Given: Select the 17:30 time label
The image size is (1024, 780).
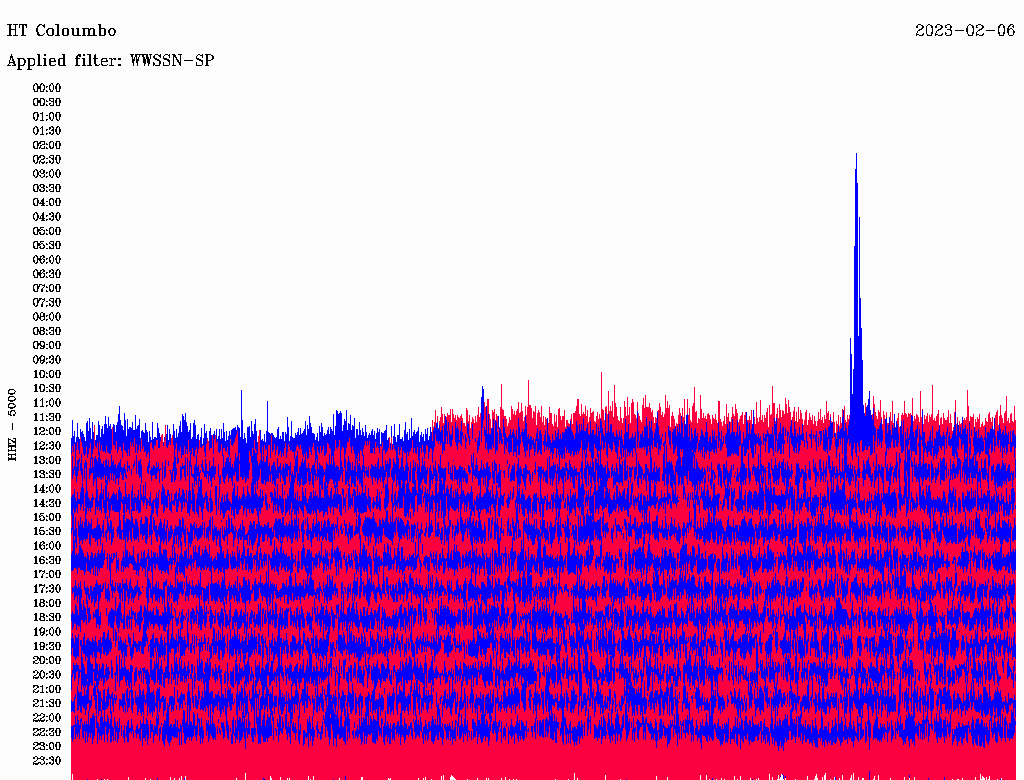Looking at the screenshot, I should (x=47, y=589).
